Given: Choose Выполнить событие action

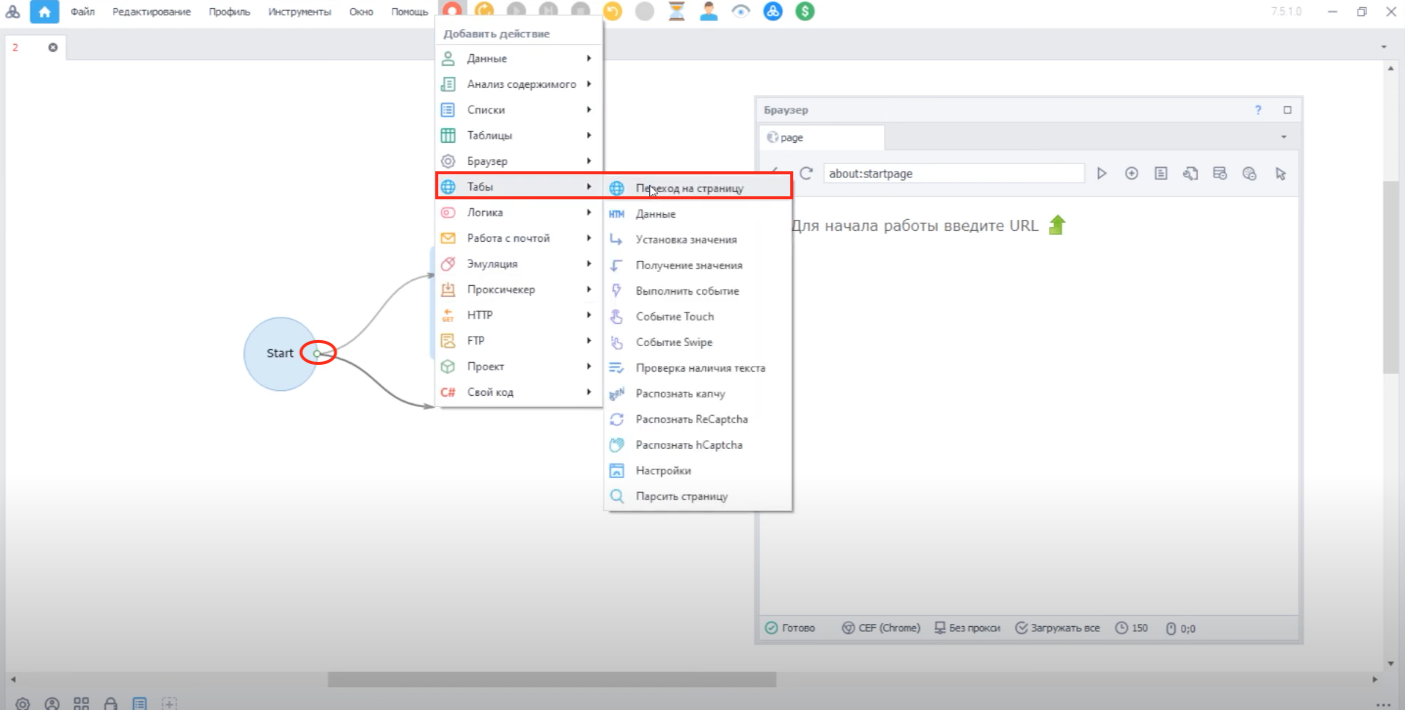Looking at the screenshot, I should pos(698,291).
